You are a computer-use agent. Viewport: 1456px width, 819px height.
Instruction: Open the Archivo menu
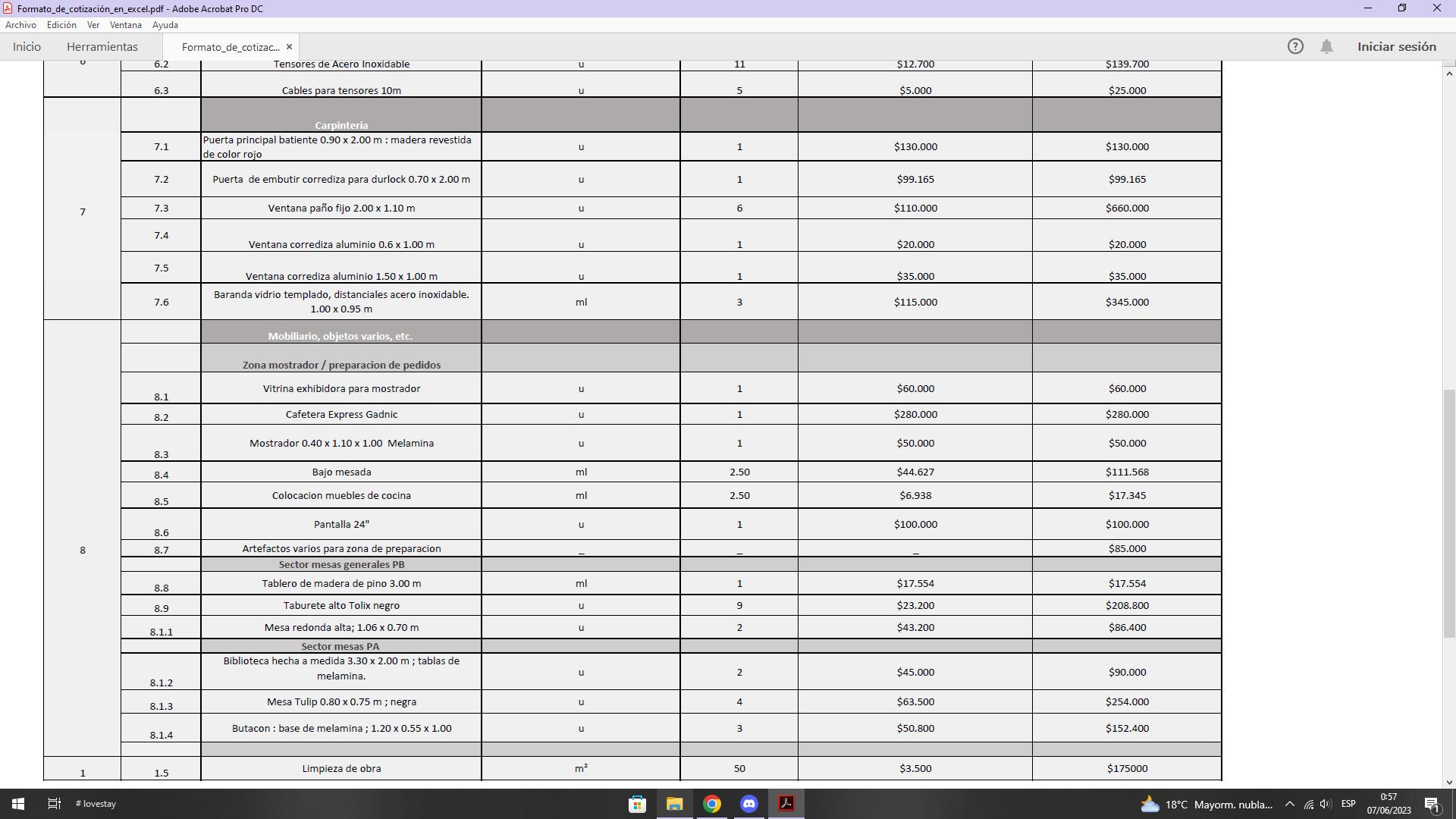point(20,25)
